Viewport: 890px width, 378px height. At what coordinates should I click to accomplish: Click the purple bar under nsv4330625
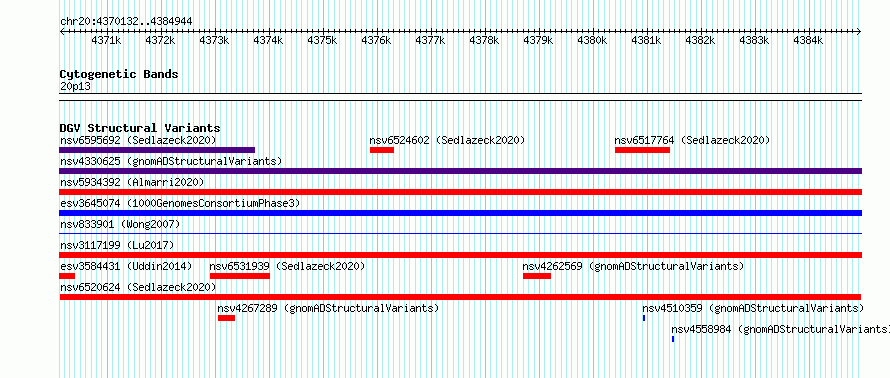point(460,171)
